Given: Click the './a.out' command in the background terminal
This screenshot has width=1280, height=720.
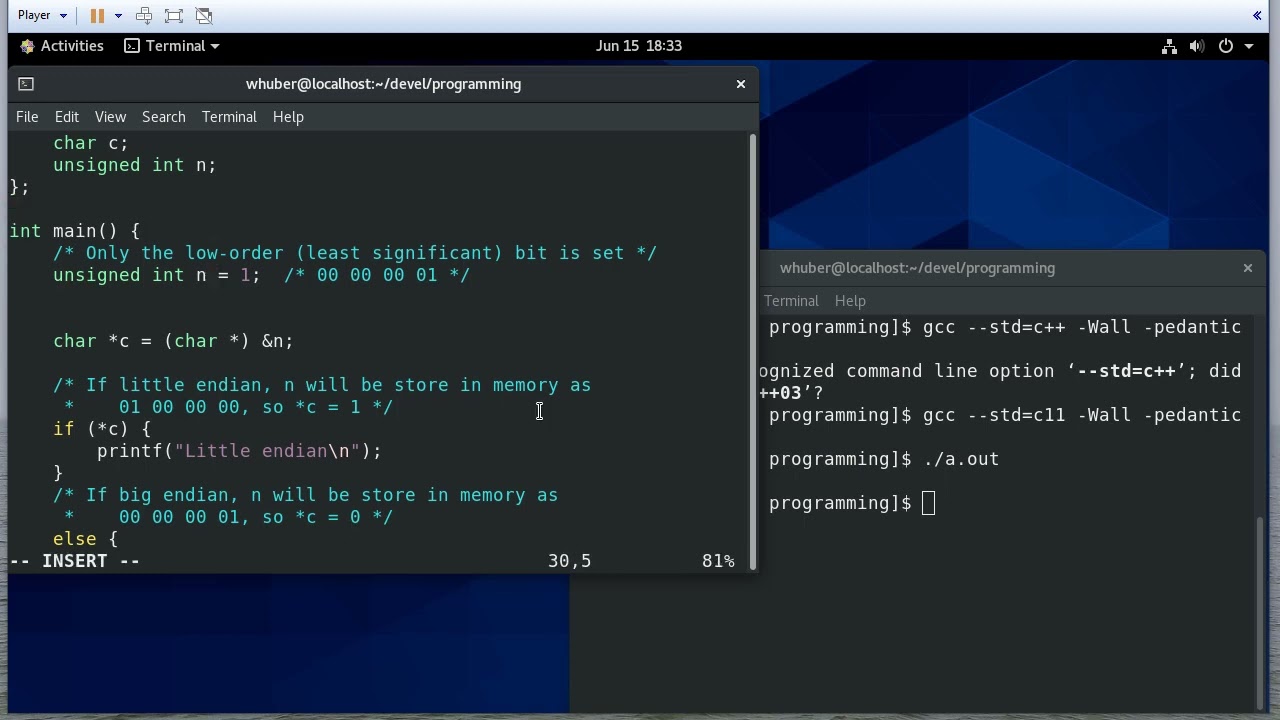Looking at the screenshot, I should pyautogui.click(x=961, y=459).
